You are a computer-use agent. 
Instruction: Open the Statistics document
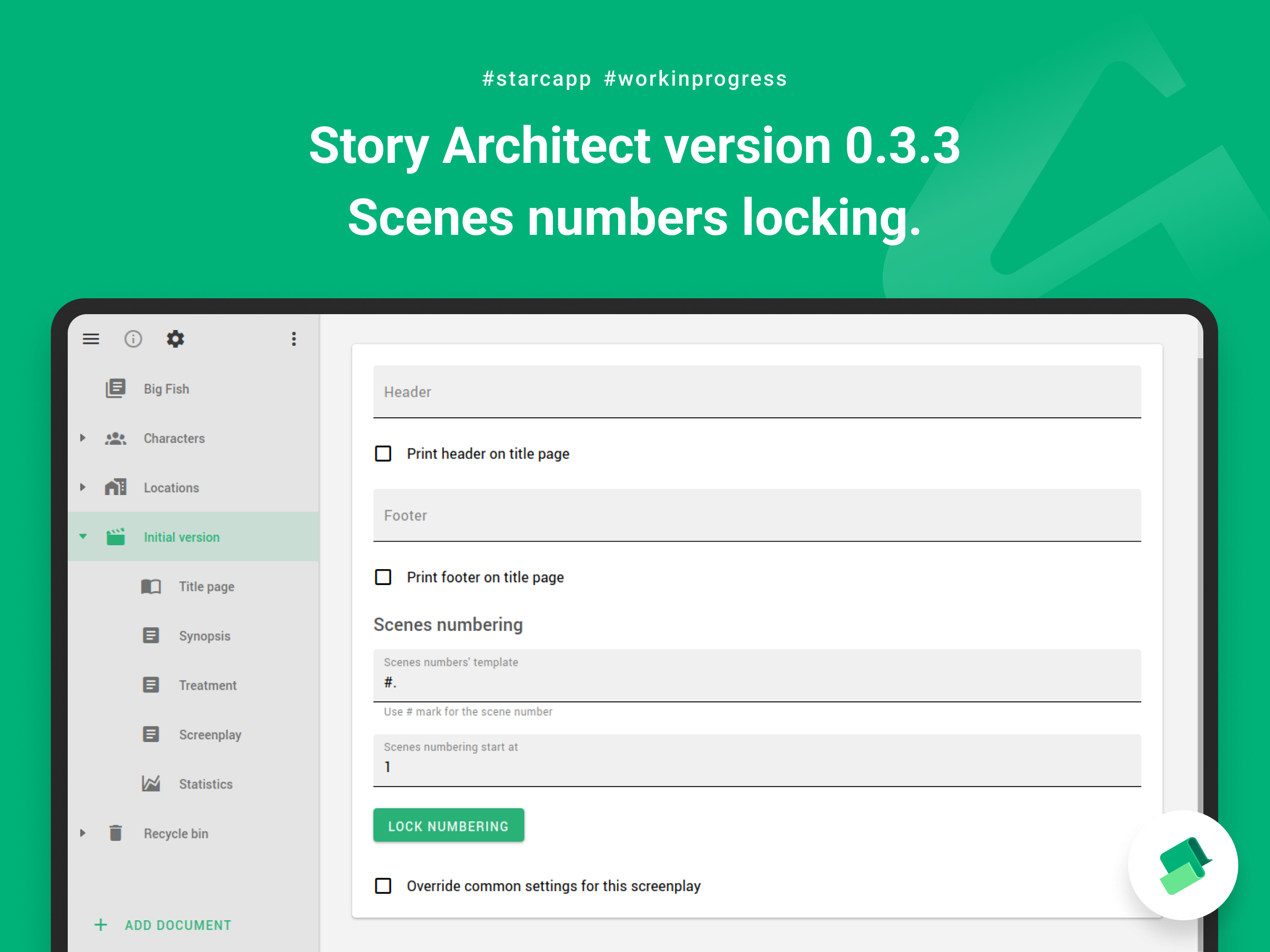click(205, 784)
